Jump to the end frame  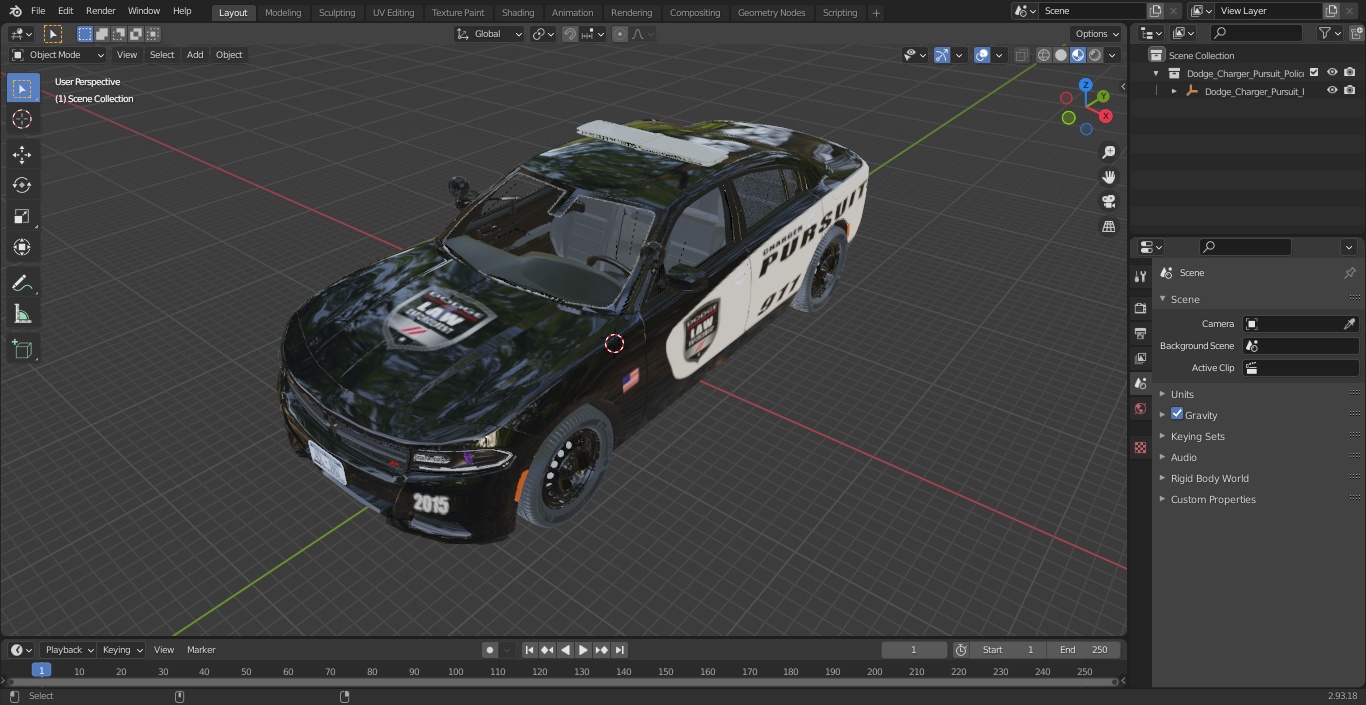tap(619, 650)
